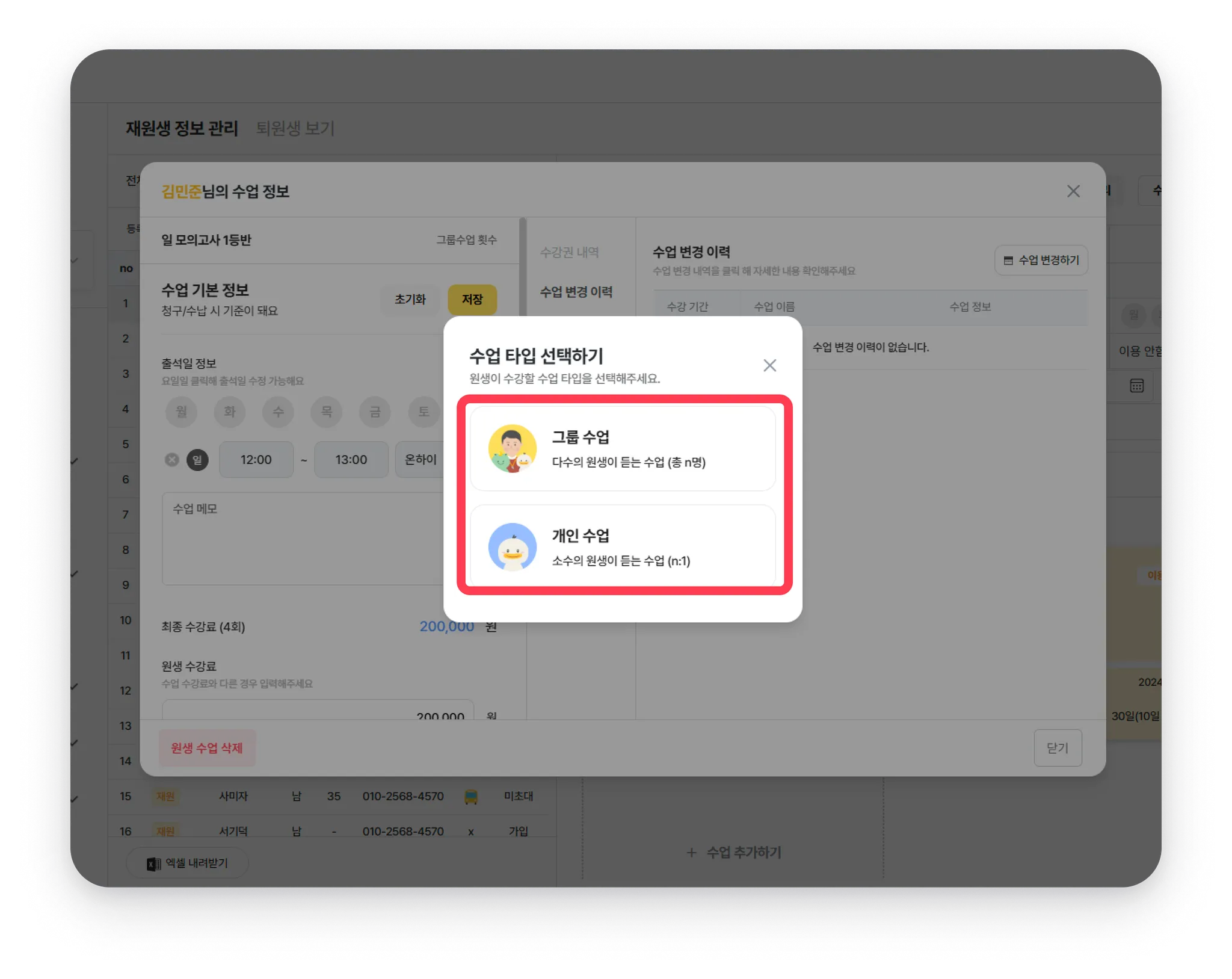Close the 수업 타입 선택하기 dialog

[769, 365]
